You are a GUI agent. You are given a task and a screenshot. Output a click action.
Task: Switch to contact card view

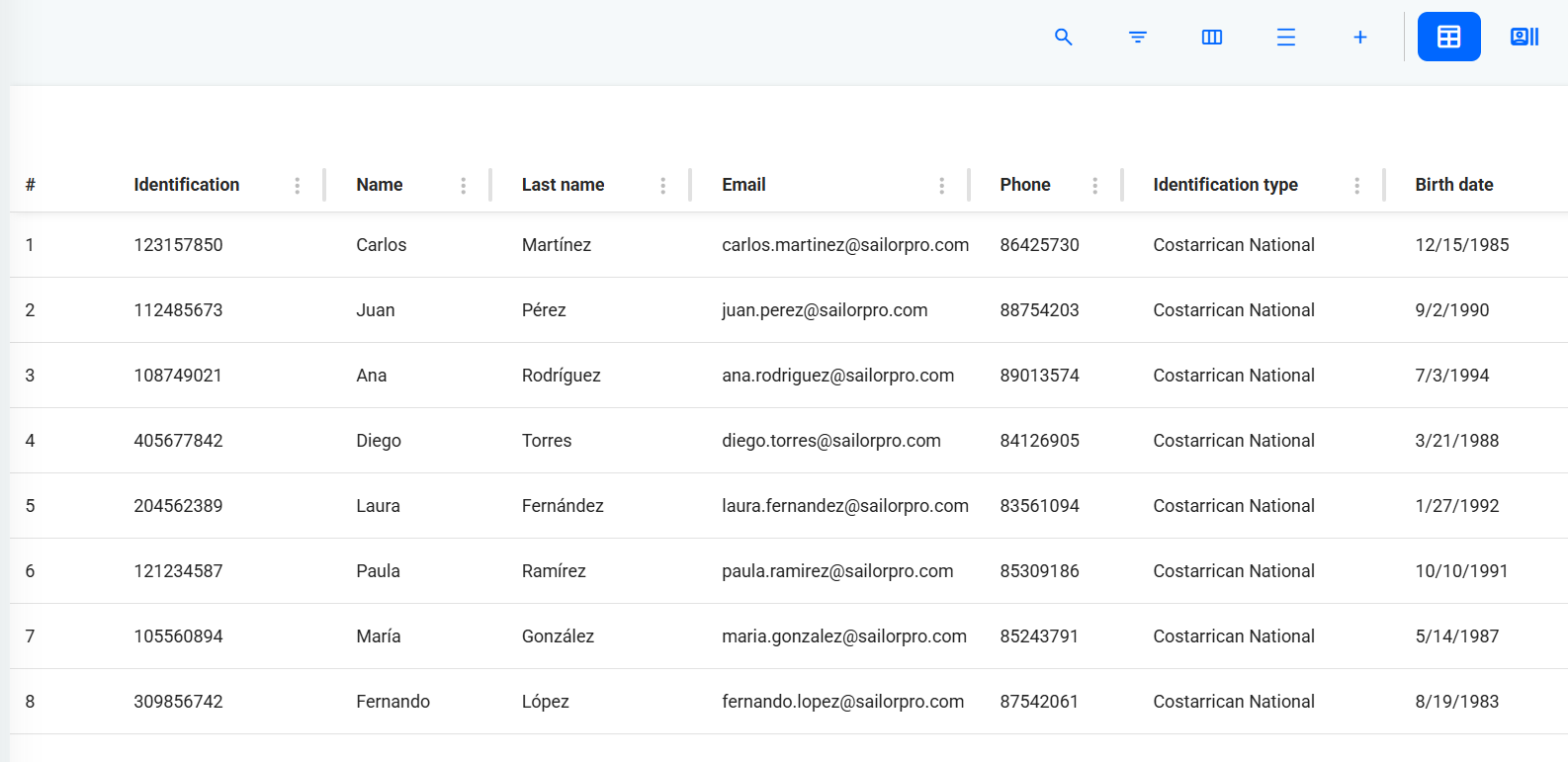[1524, 38]
